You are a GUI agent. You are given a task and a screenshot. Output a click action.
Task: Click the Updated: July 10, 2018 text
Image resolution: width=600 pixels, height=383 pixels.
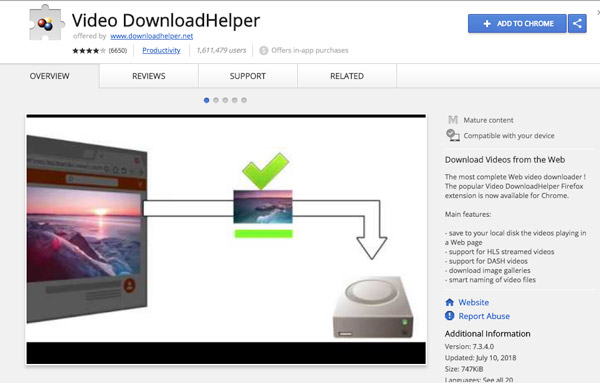(480, 358)
